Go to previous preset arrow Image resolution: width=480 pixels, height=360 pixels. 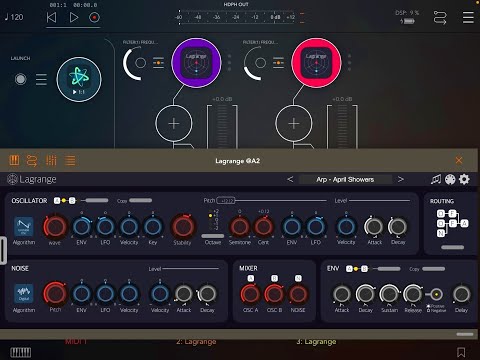coord(290,179)
